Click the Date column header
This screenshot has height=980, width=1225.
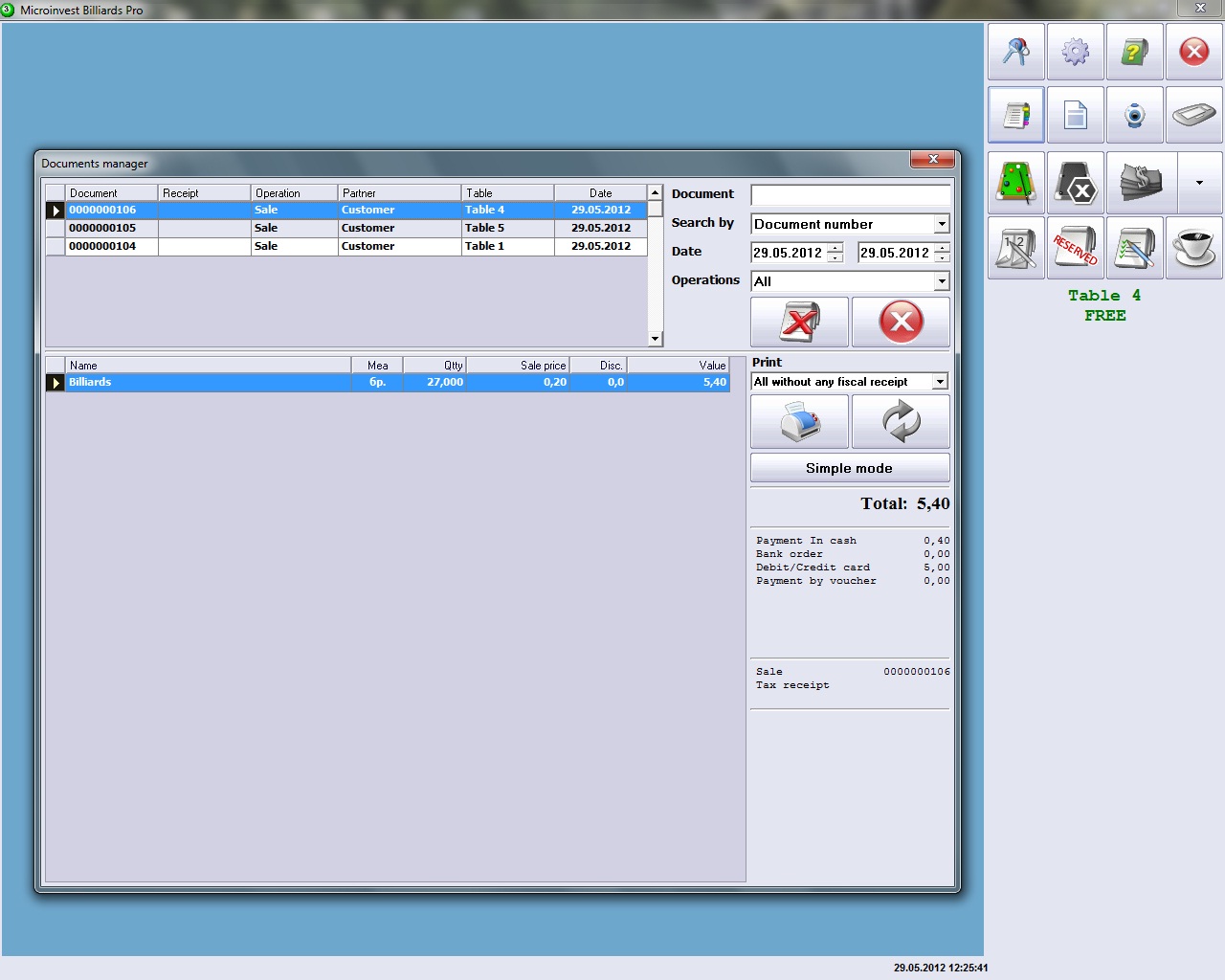[601, 193]
